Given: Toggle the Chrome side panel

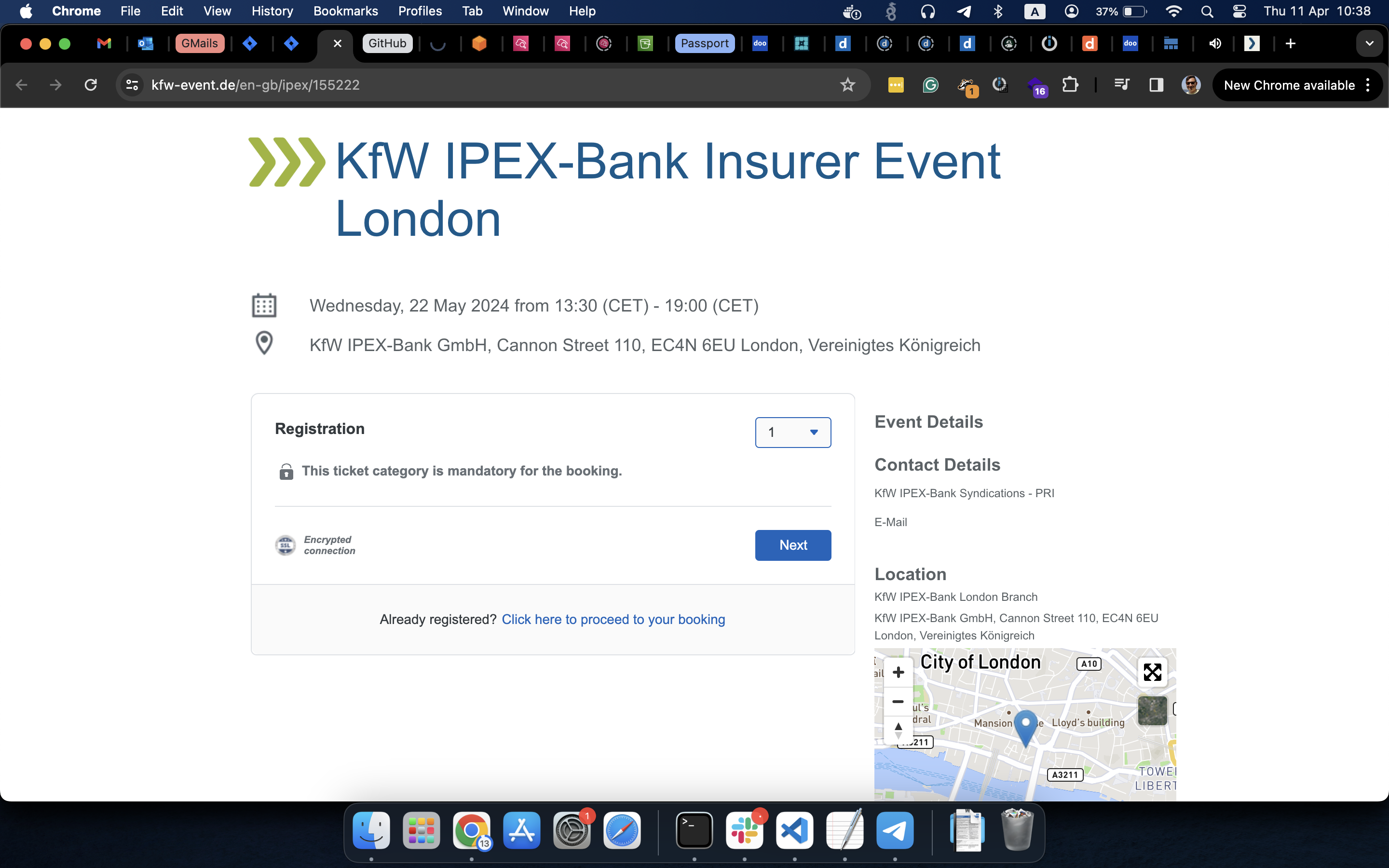Looking at the screenshot, I should (x=1157, y=85).
